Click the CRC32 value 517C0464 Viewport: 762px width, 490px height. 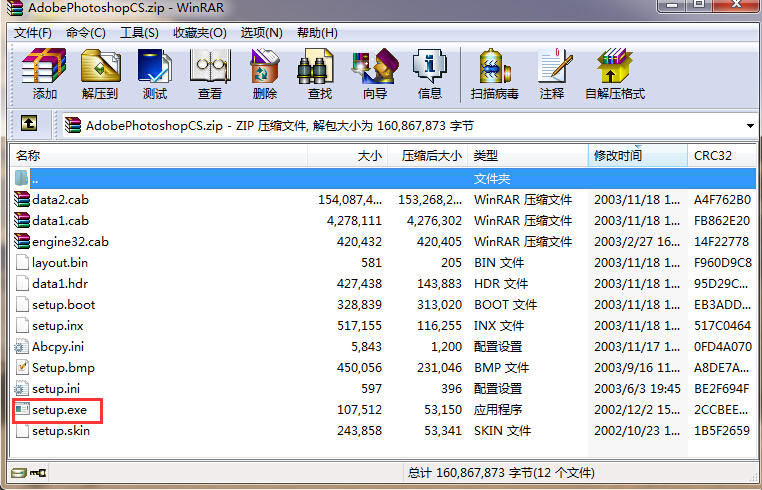pos(722,326)
